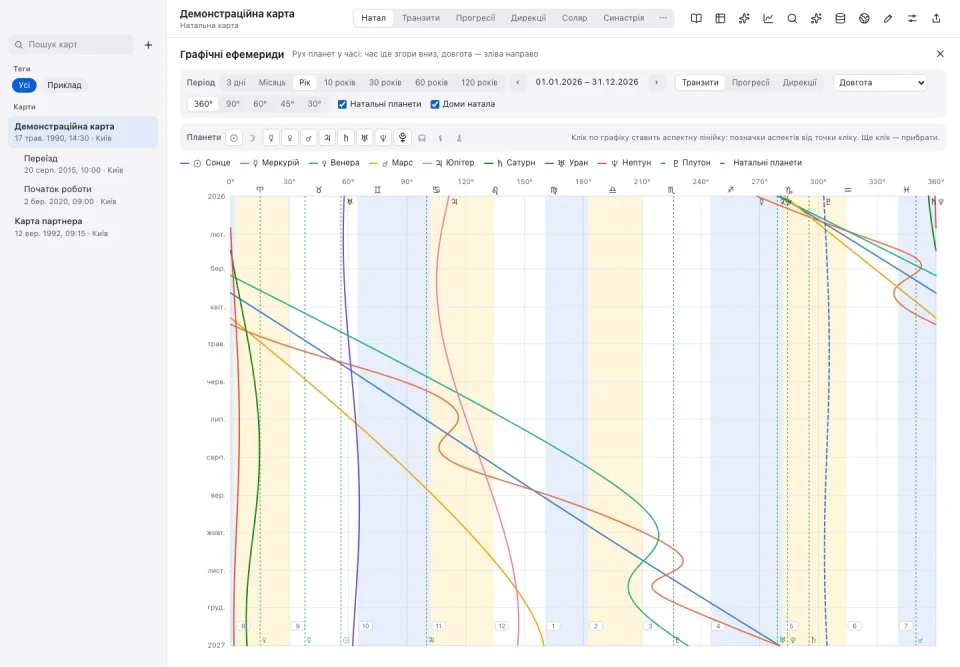Switch to the Дирекції top tab
Viewport: 960px width, 667px height.
tap(528, 18)
